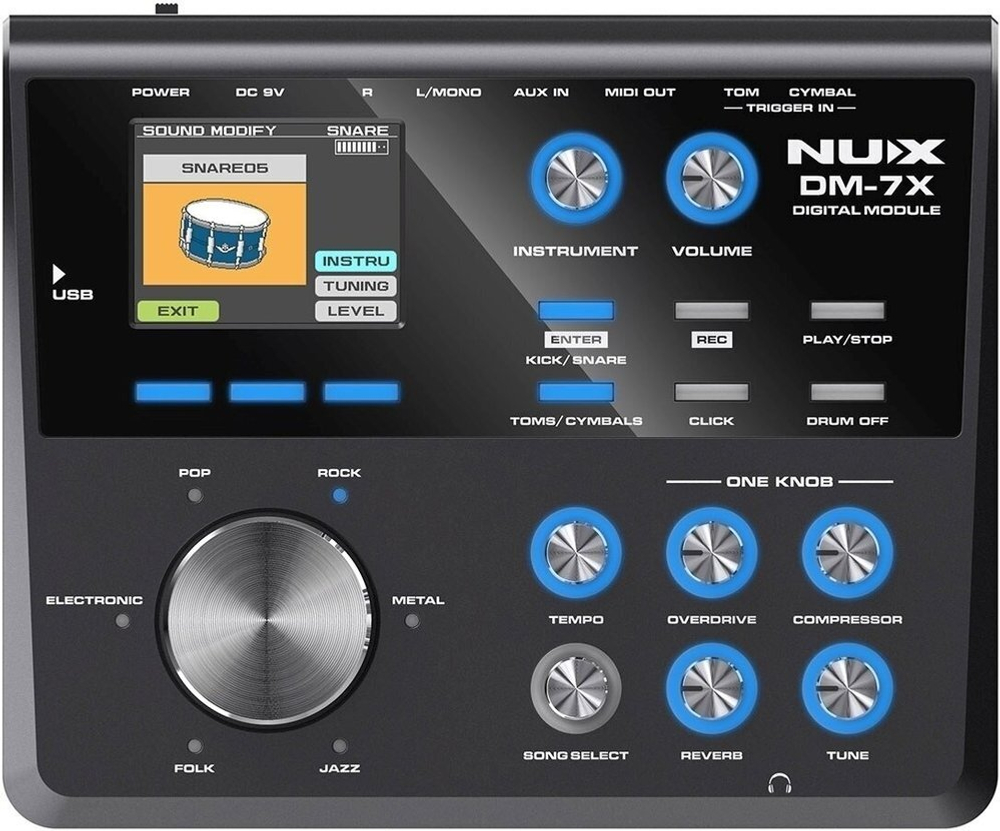
Task: Click the TUNE knob
Action: click(x=848, y=688)
